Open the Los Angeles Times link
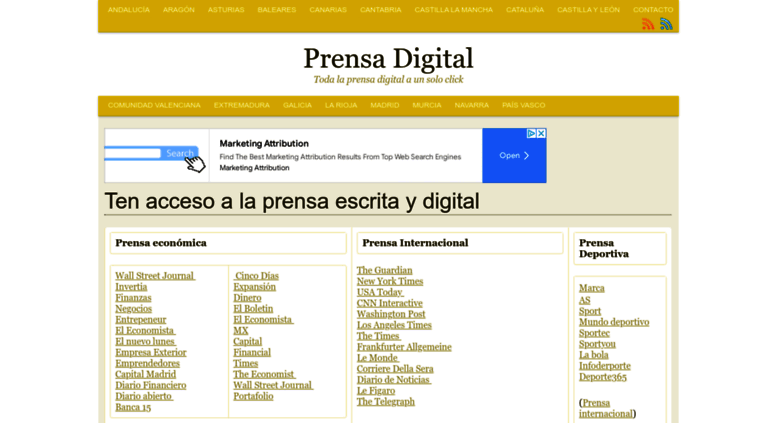 click(x=394, y=325)
